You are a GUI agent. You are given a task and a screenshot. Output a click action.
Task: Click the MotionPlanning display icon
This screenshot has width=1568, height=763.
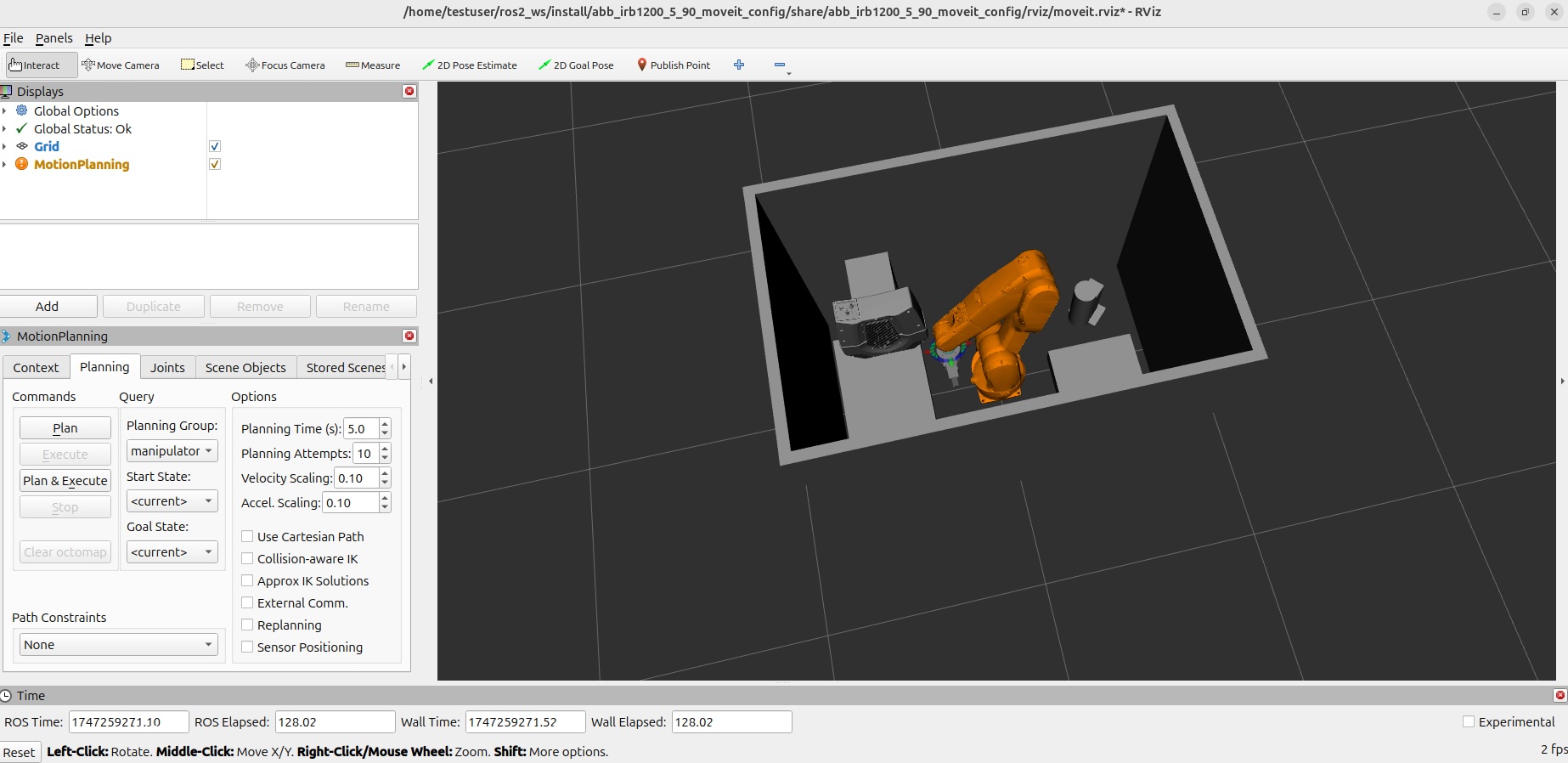(22, 164)
